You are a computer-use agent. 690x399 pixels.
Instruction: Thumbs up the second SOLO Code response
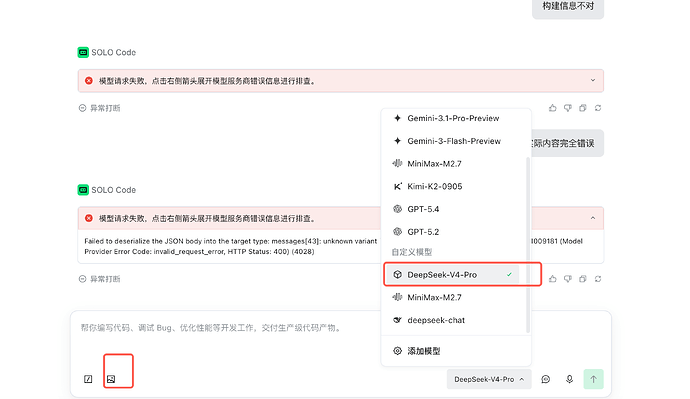(x=553, y=279)
